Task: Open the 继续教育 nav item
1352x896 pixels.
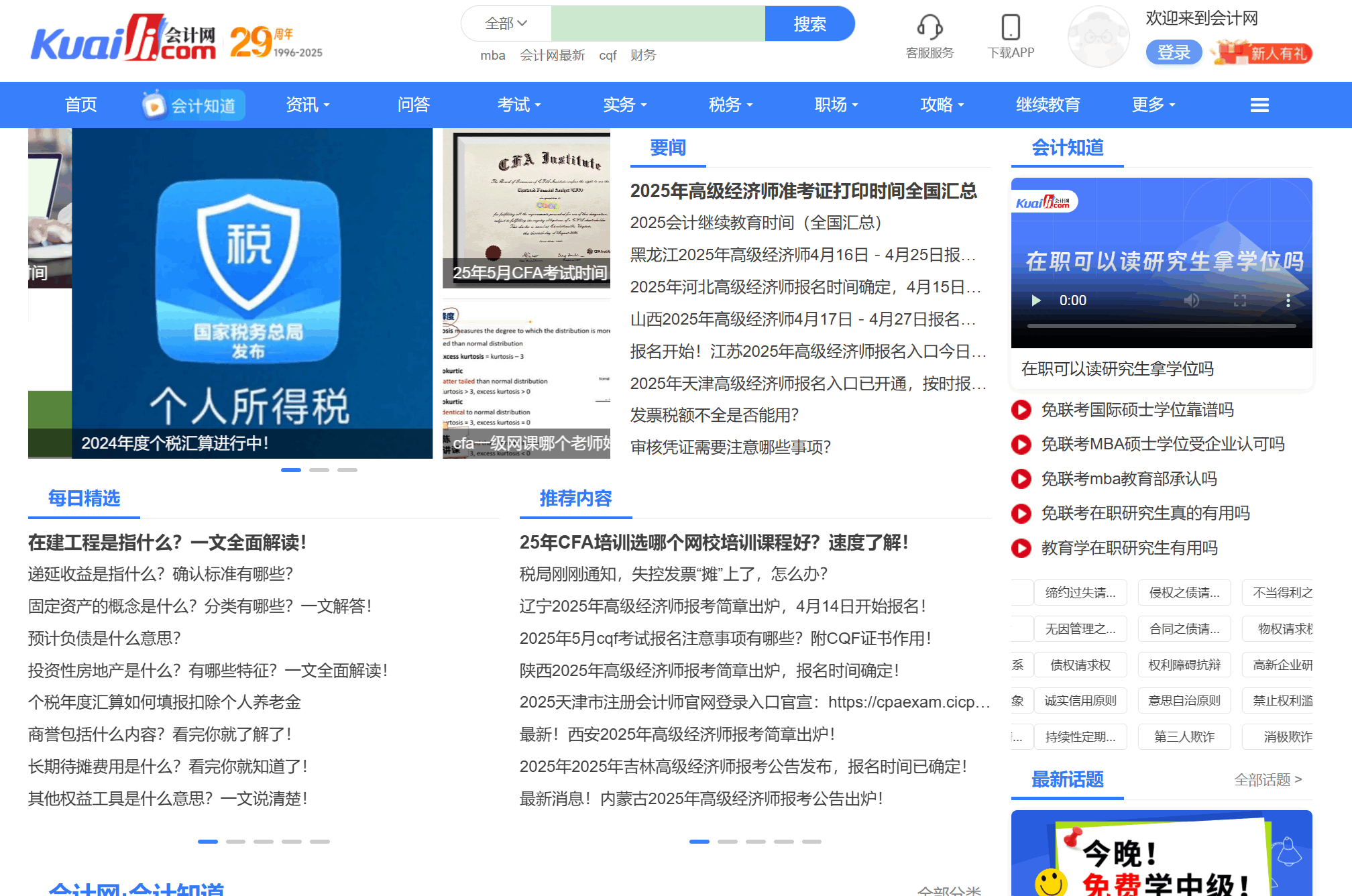Action: pyautogui.click(x=1048, y=105)
